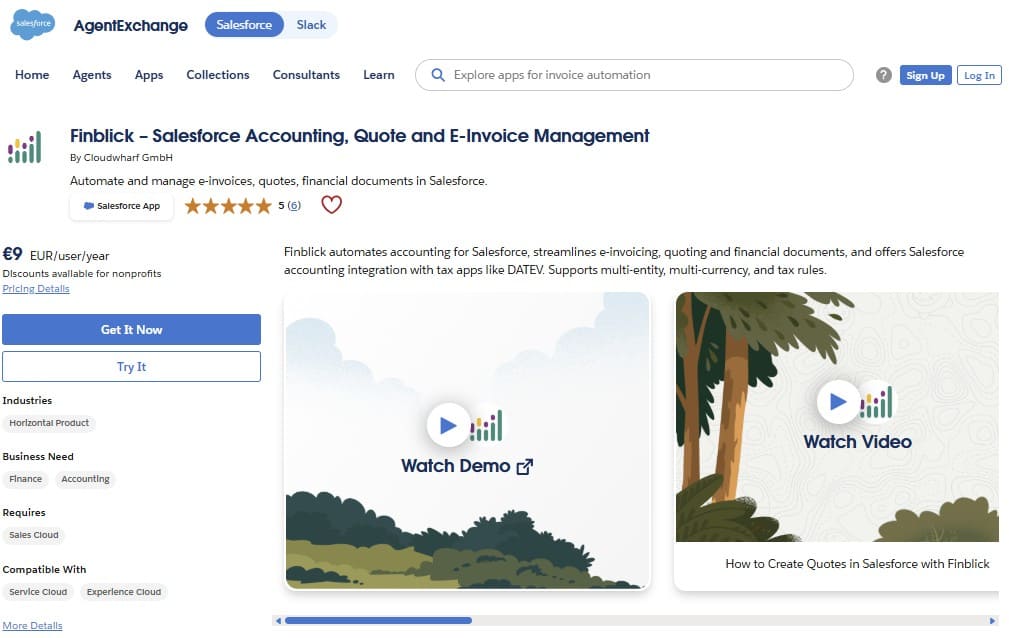Screen dimensions: 1009x638
Task: Click the Salesforce cloud logo
Action: 33,24
